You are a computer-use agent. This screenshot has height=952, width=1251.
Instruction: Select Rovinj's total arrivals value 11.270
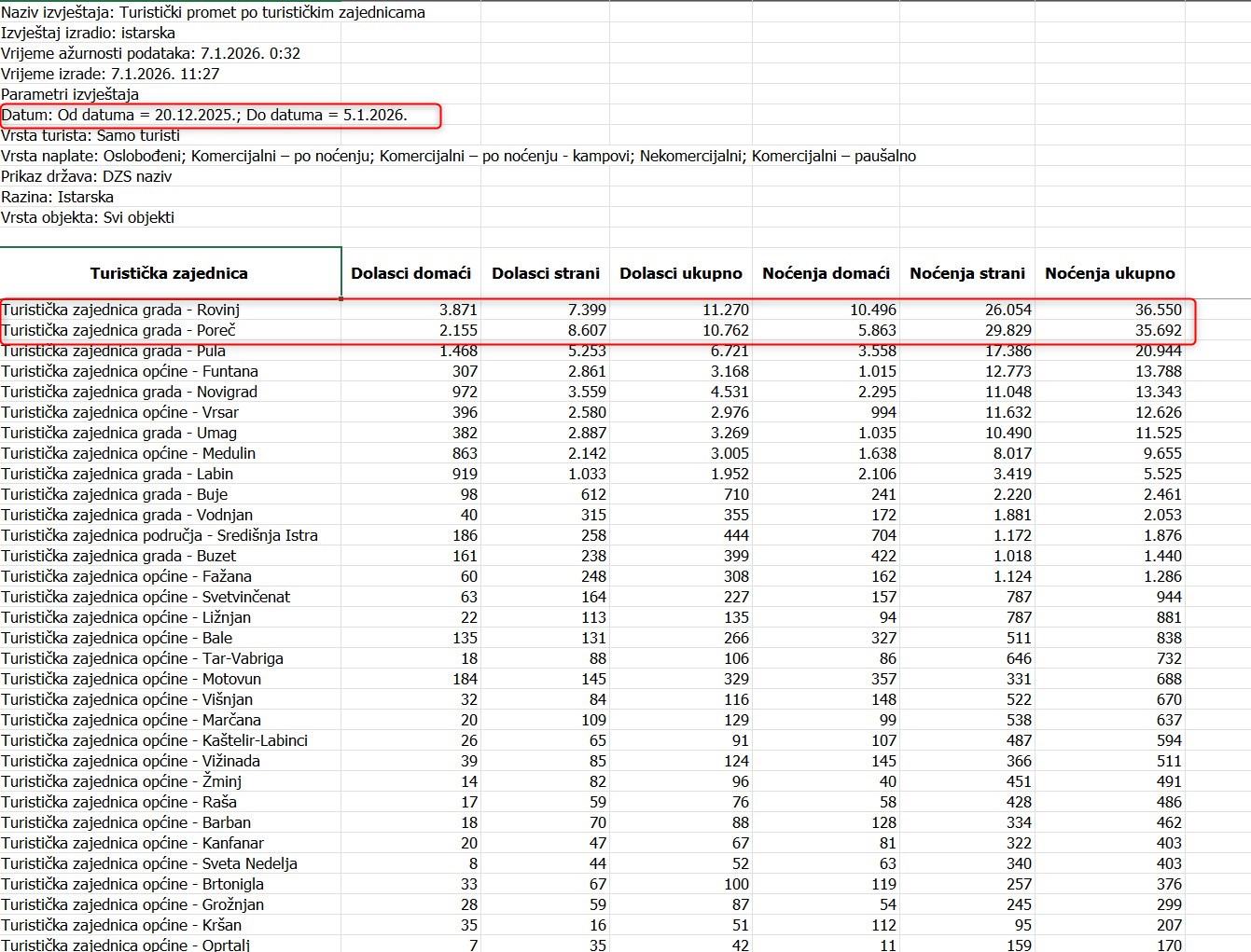tap(726, 310)
